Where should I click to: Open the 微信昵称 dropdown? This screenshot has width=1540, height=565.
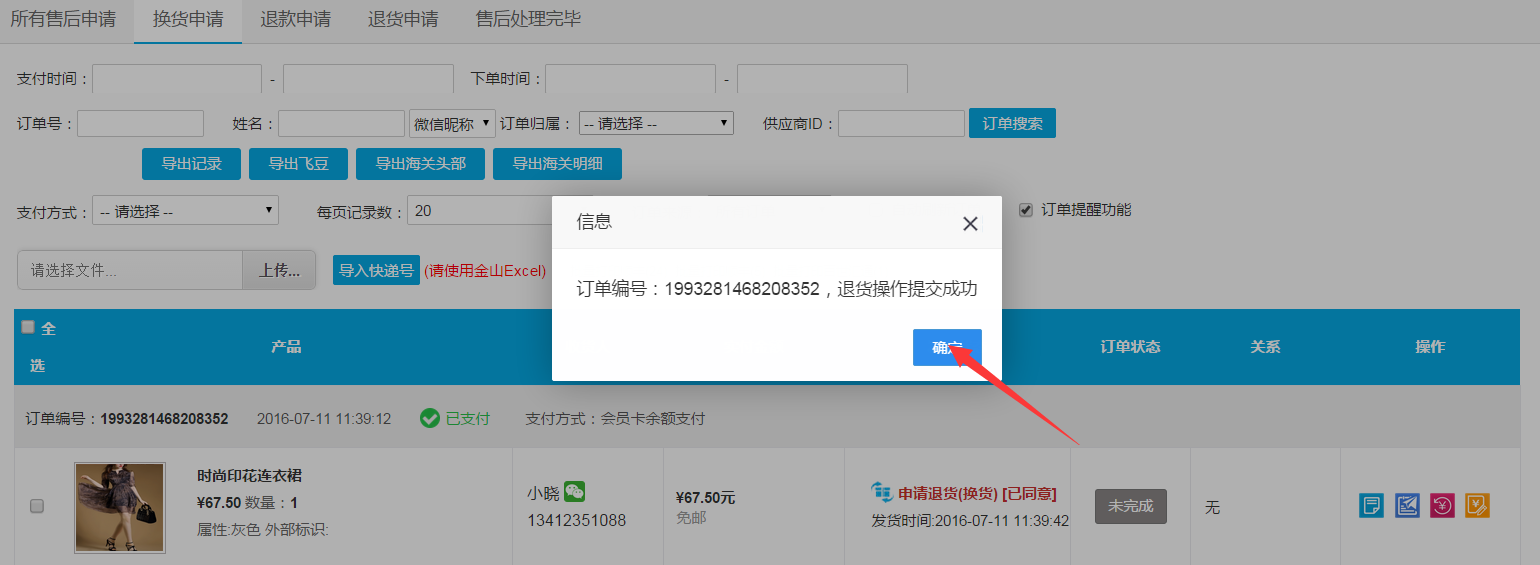point(453,123)
